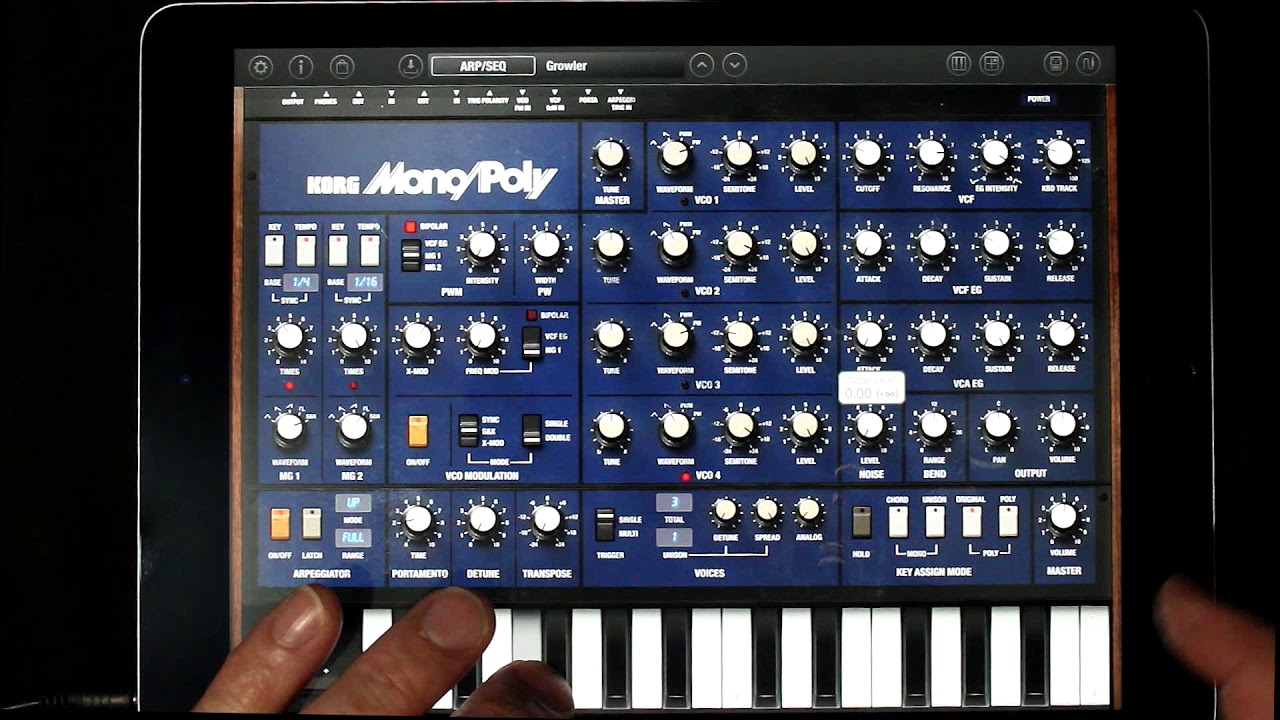Tap the PORTA jack on the patch panel

588,98
